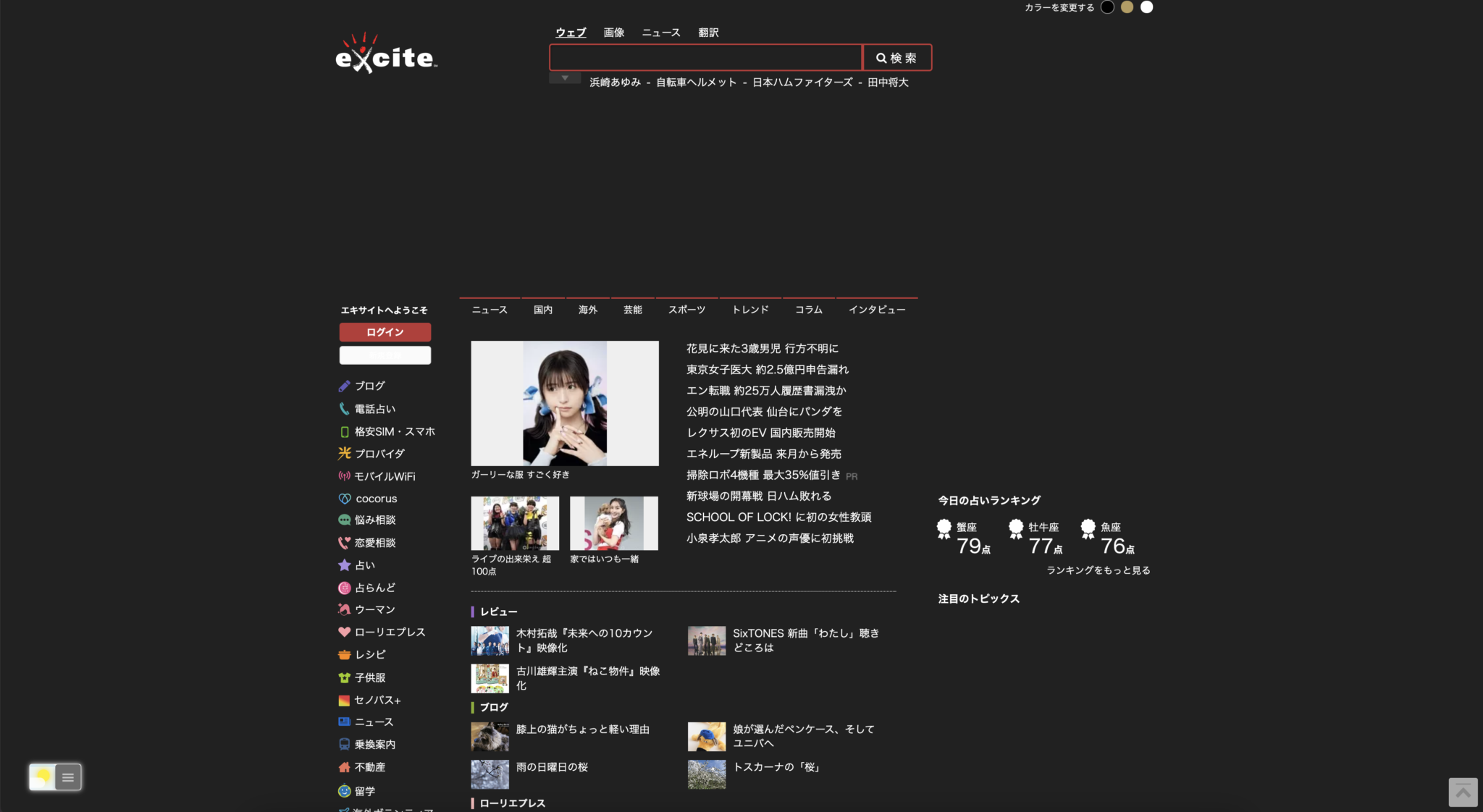Select the ブログ pencil icon in sidebar
This screenshot has width=1483, height=812.
(345, 386)
